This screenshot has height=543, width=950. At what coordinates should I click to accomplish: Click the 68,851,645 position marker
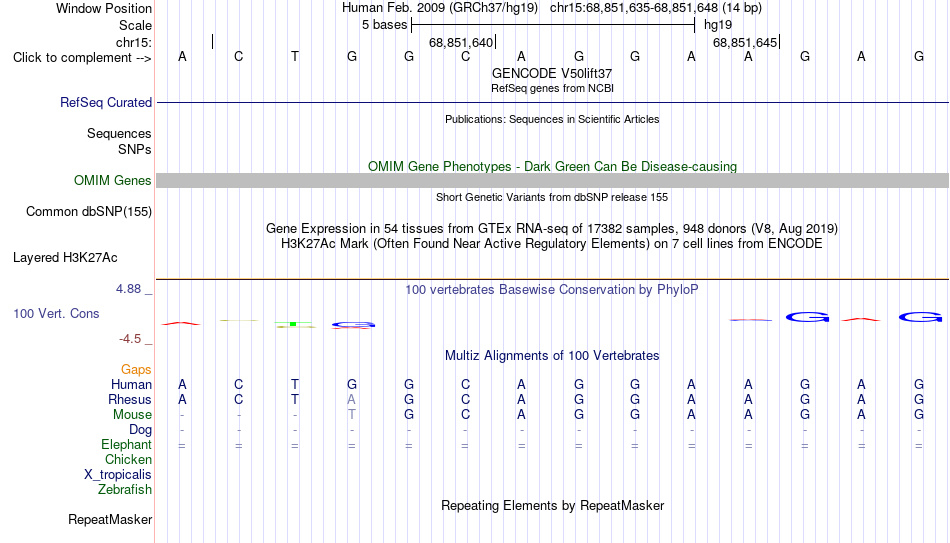(745, 42)
